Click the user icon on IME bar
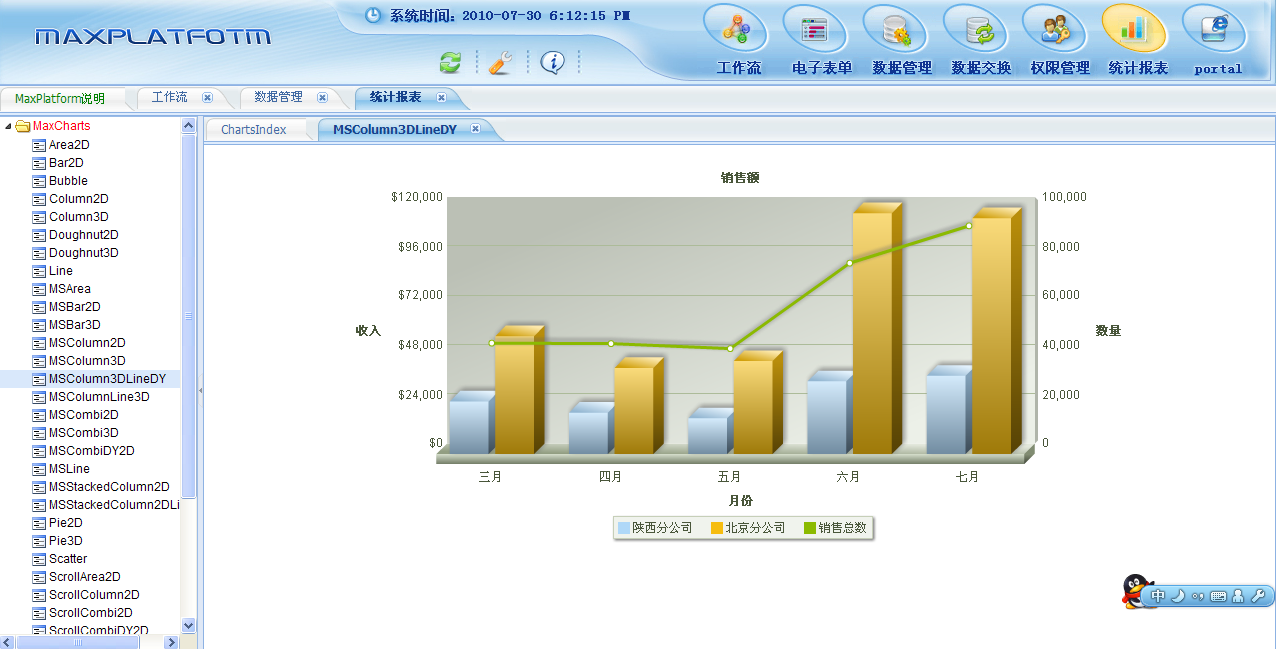The image size is (1276, 649). coord(1238,596)
